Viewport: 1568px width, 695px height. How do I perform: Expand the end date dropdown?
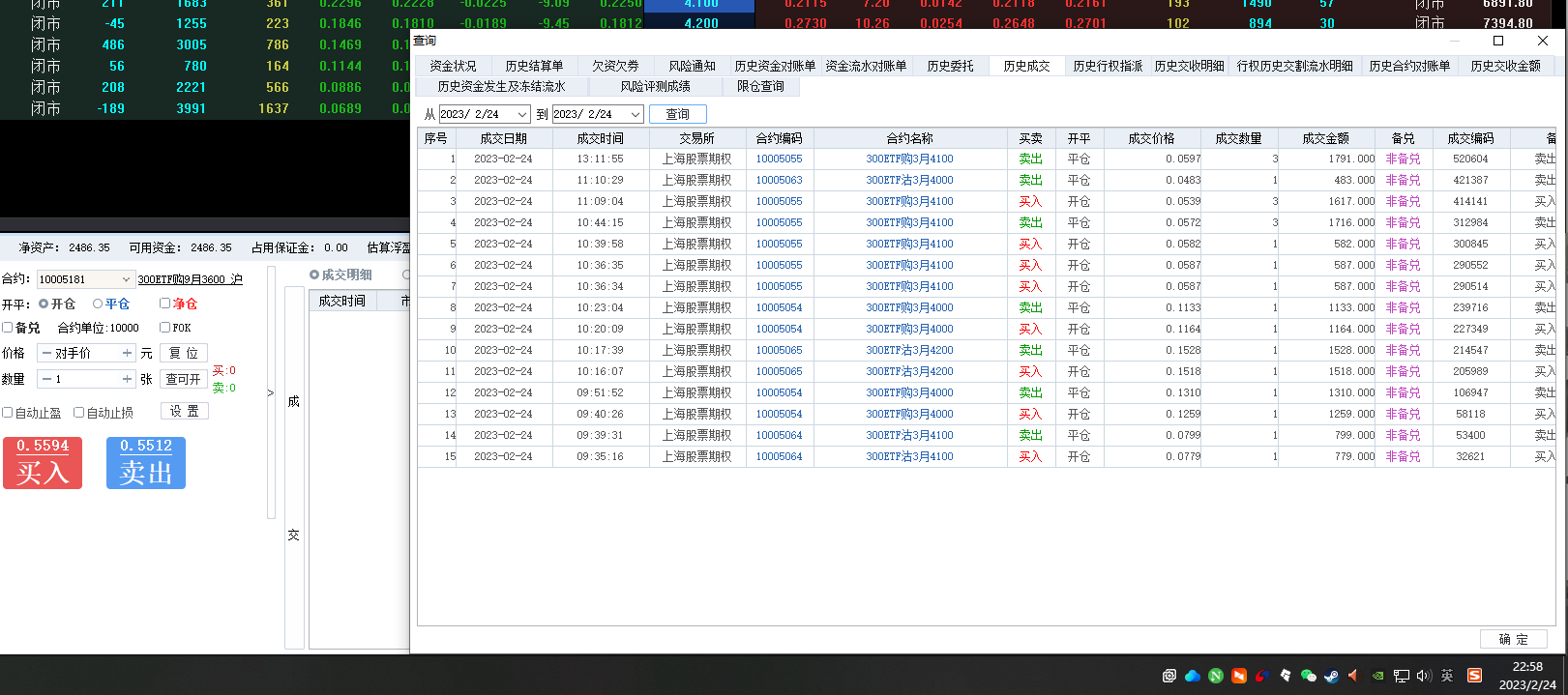[x=636, y=114]
